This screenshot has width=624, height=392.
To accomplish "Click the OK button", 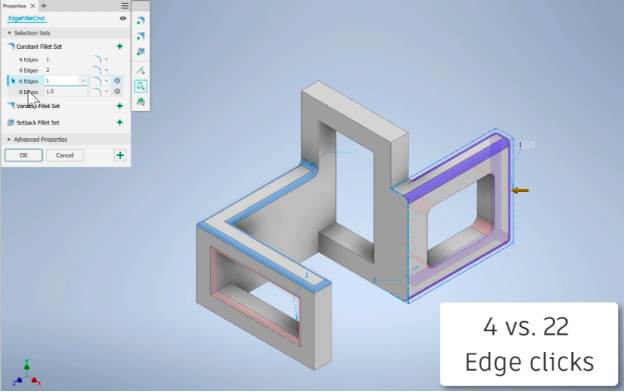I will 23,156.
